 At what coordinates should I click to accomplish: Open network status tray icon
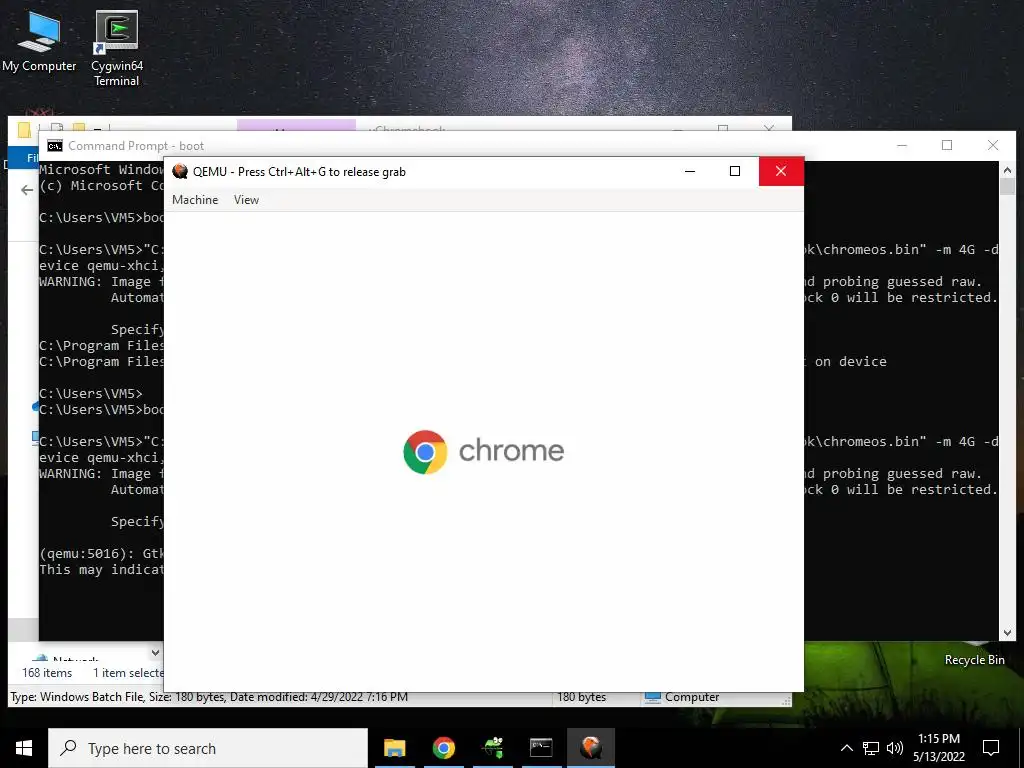point(871,748)
